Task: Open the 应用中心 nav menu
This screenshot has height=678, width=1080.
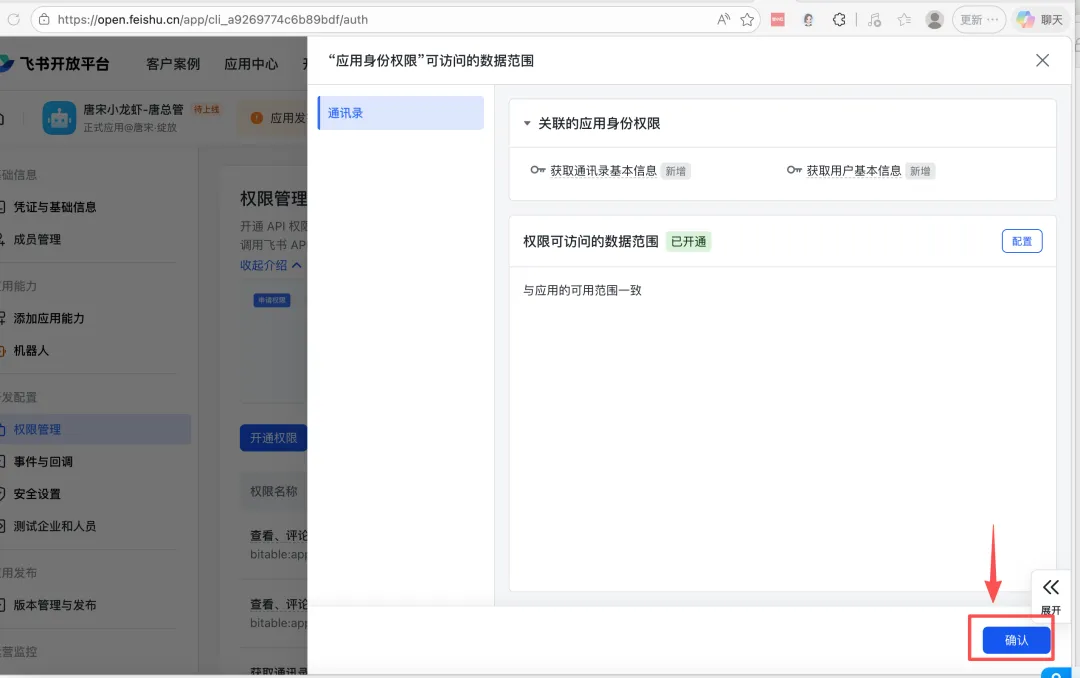Action: (x=251, y=63)
